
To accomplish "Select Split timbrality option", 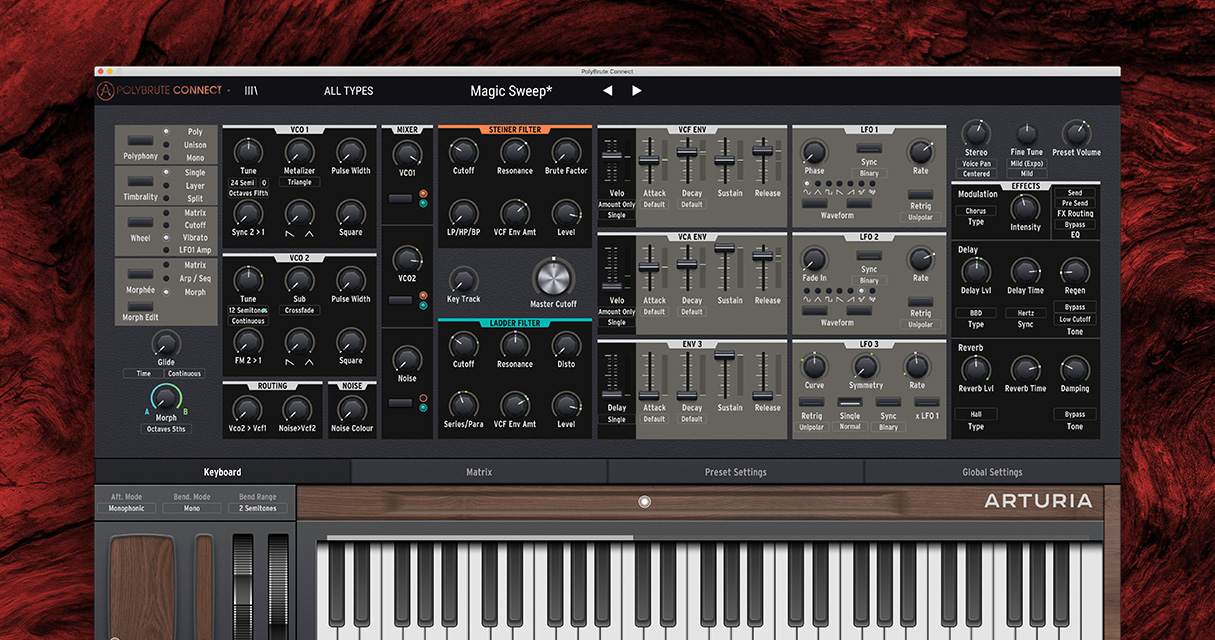I will (x=195, y=199).
